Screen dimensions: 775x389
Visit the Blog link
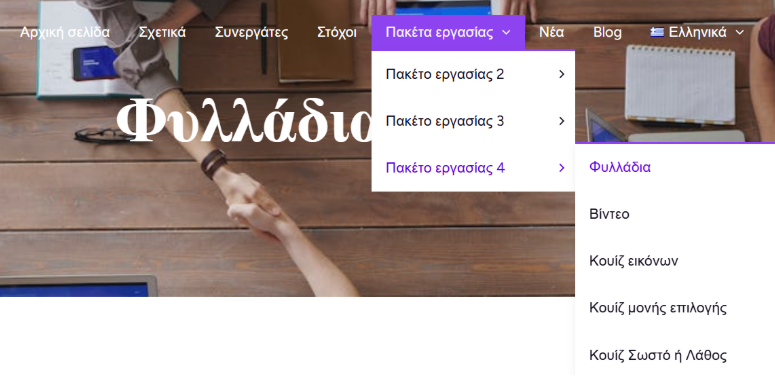[607, 32]
